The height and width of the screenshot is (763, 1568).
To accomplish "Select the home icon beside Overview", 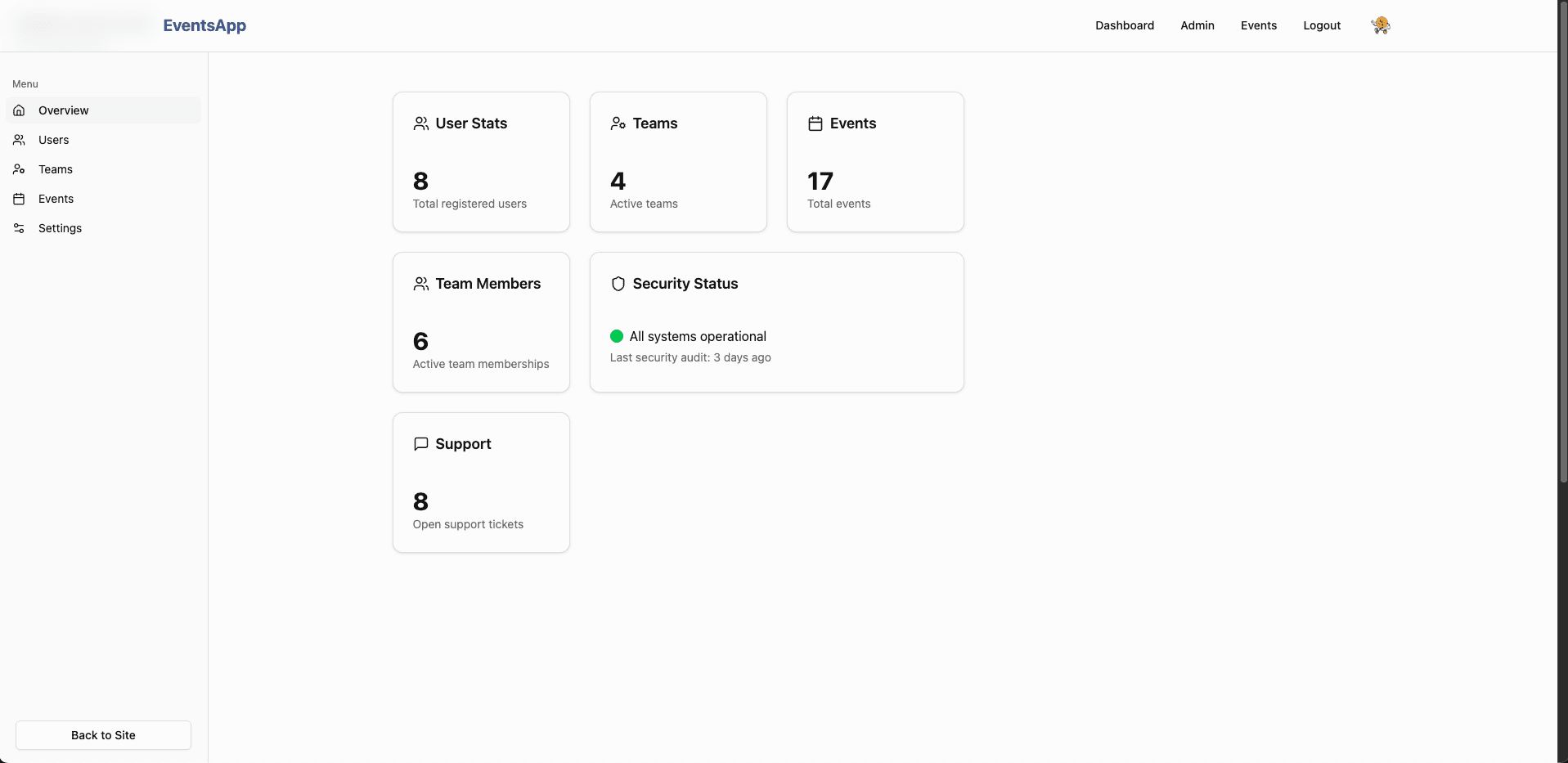I will [x=19, y=110].
